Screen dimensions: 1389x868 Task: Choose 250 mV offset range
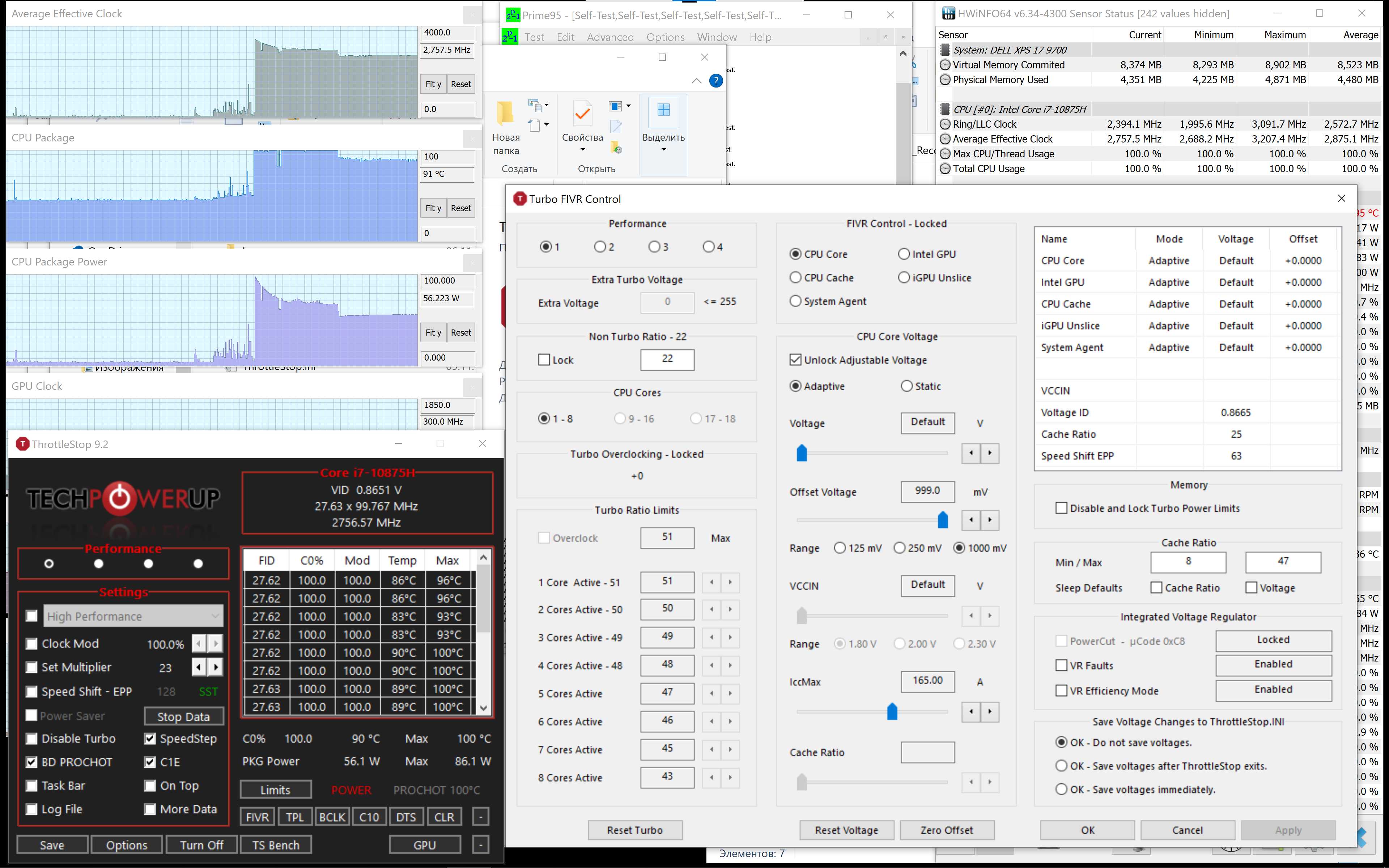[899, 548]
